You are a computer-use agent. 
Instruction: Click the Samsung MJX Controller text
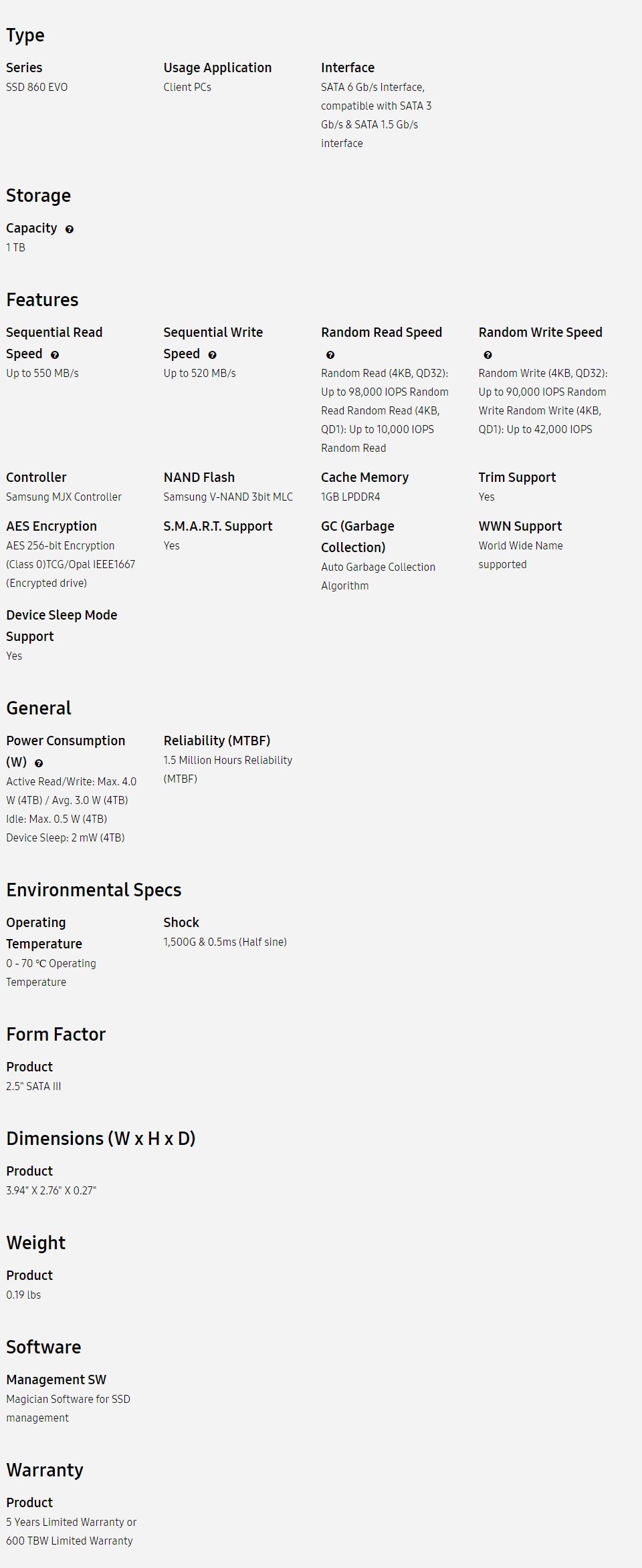[64, 497]
